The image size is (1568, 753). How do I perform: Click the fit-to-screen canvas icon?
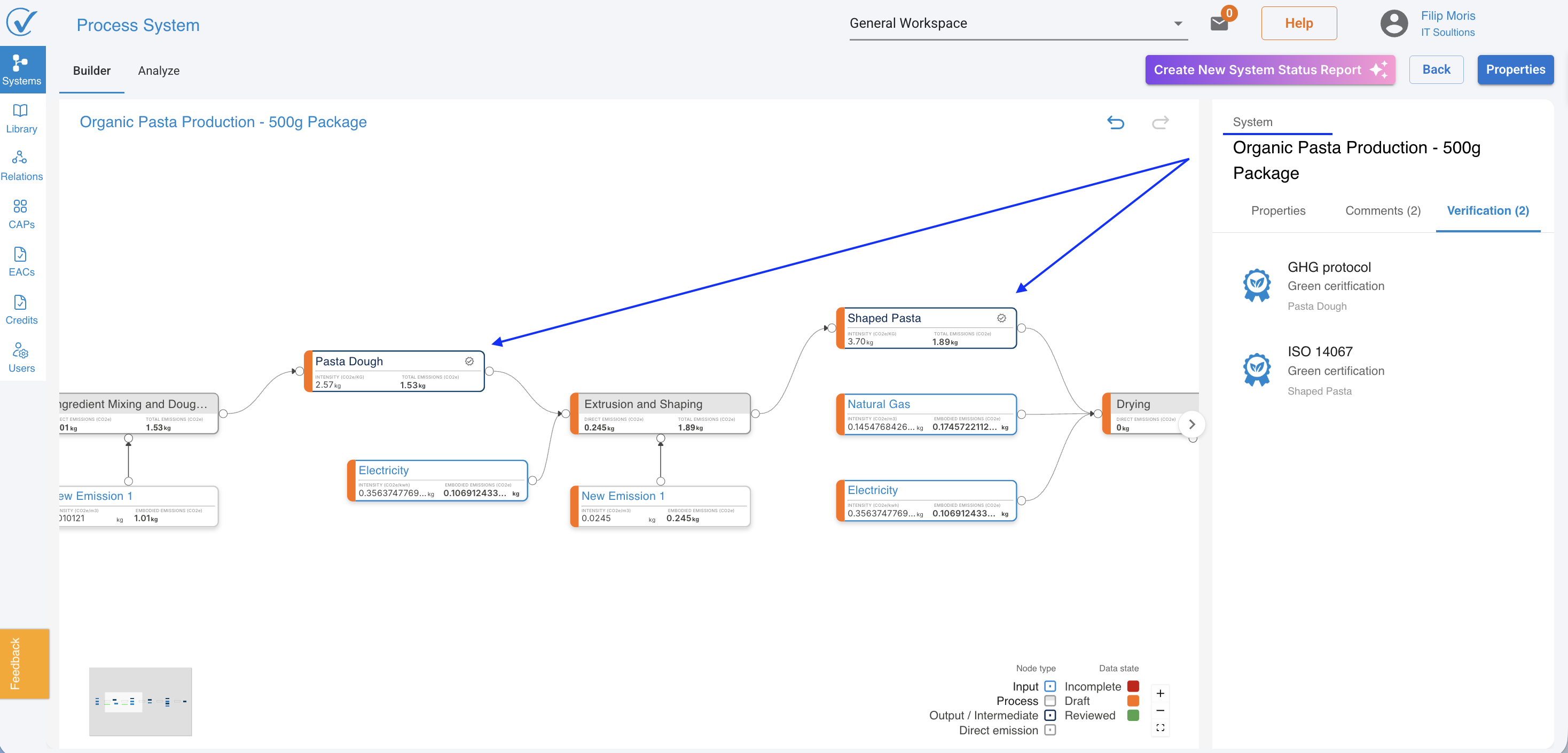pyautogui.click(x=1160, y=727)
